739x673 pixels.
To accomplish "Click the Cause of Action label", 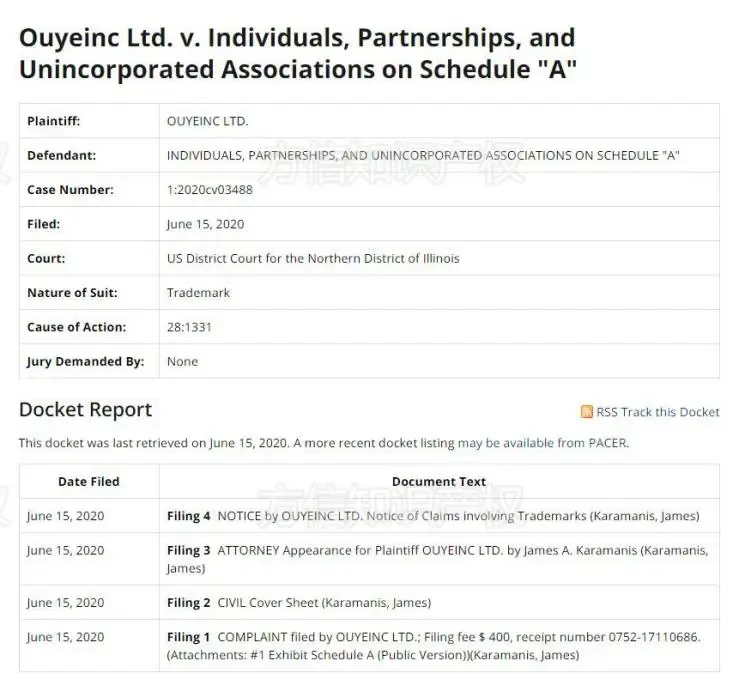I will tap(76, 328).
